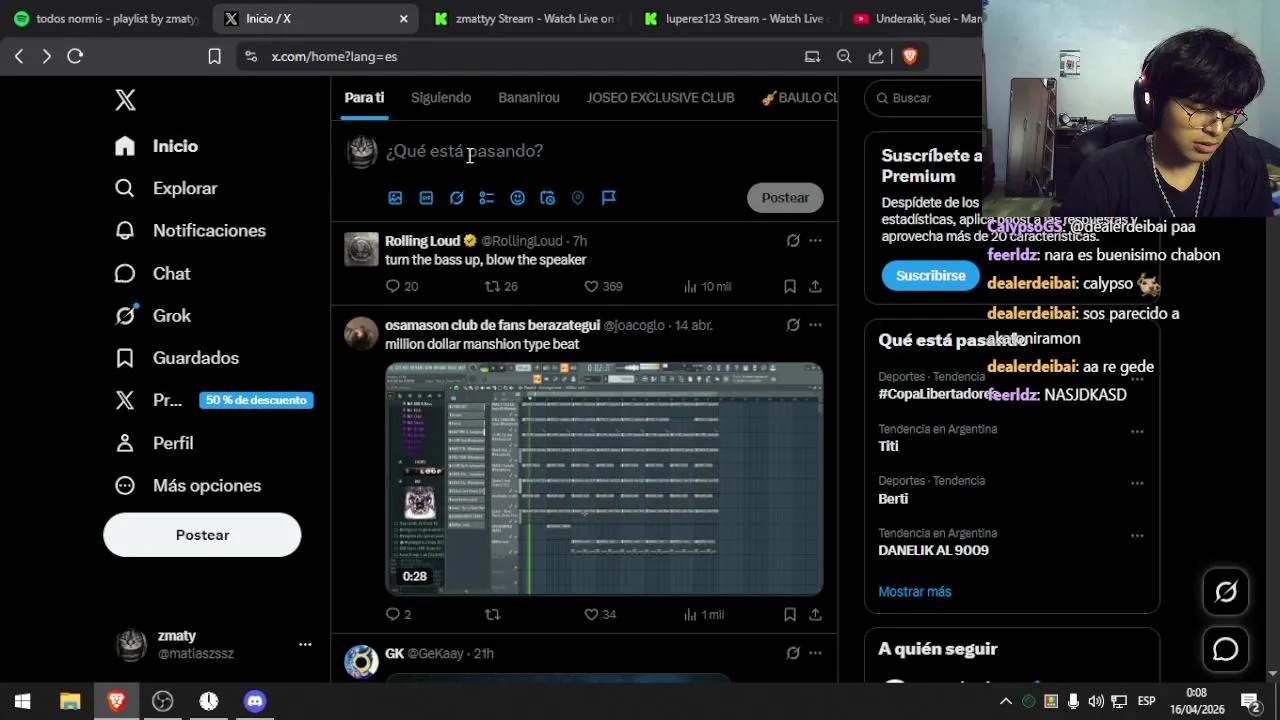Share osamason fan club post
1280x720 pixels.
point(815,614)
